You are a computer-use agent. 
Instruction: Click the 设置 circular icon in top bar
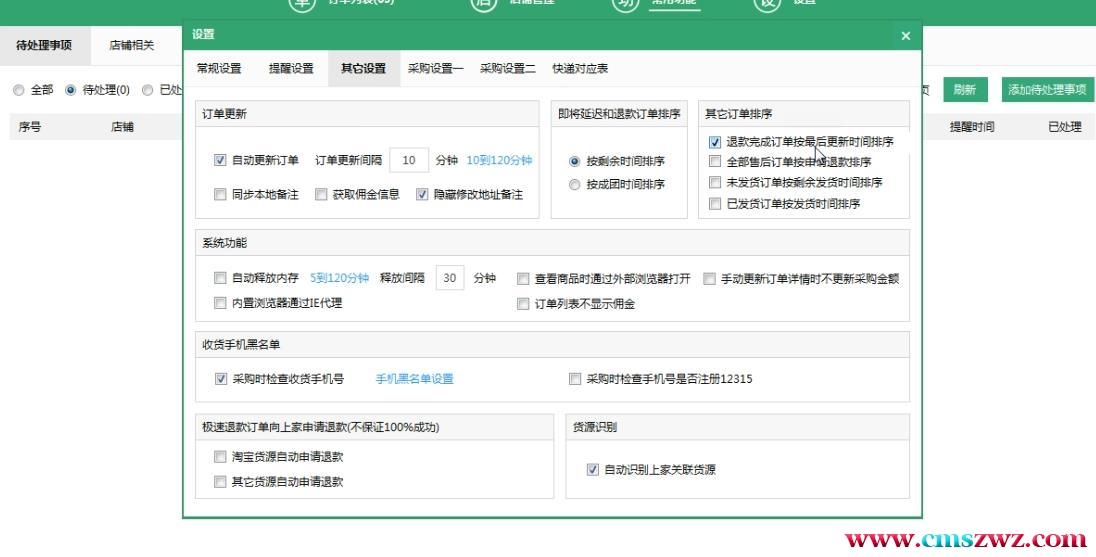coord(766,3)
